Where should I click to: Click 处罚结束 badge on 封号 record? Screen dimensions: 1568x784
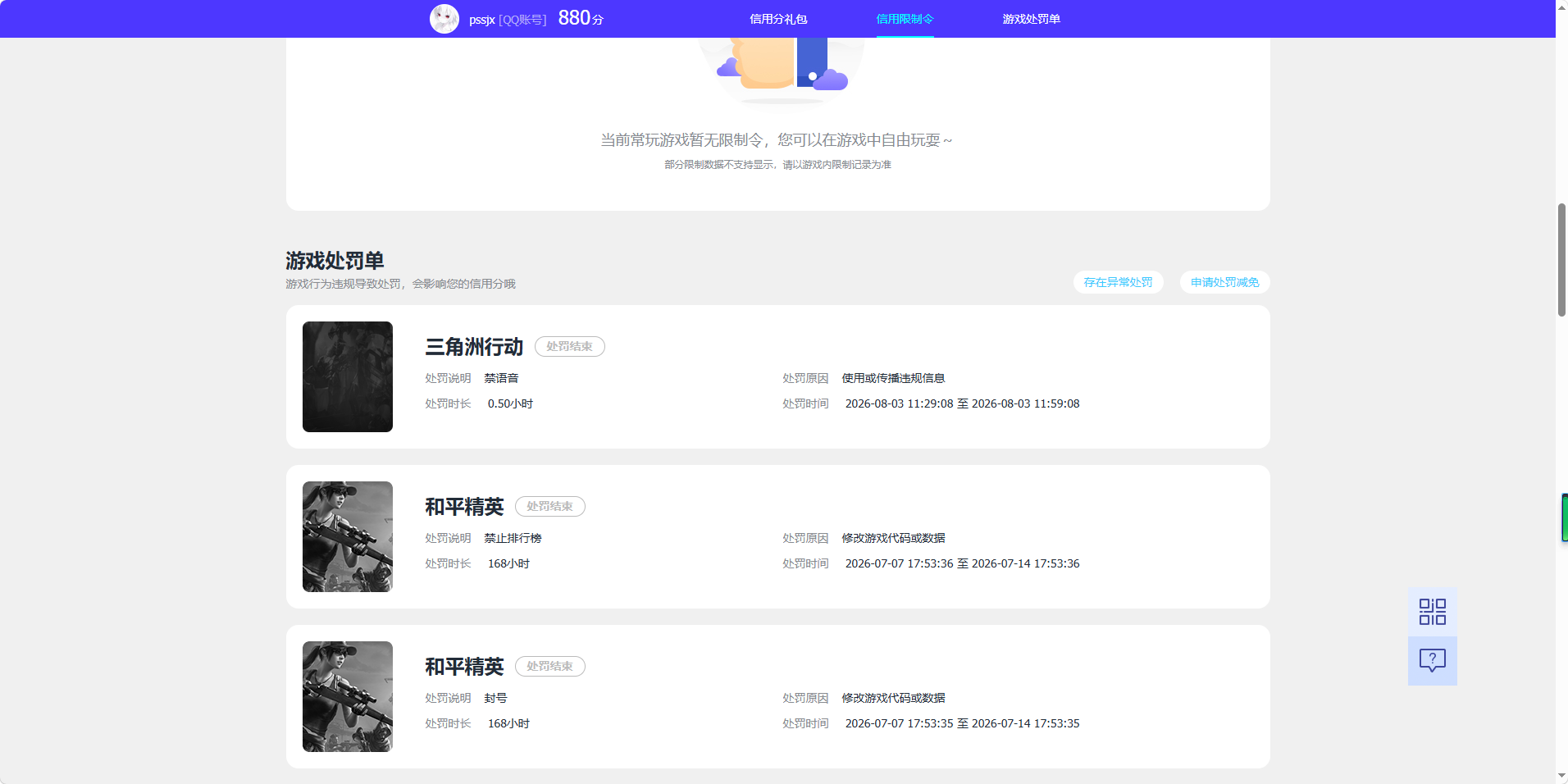tap(549, 666)
